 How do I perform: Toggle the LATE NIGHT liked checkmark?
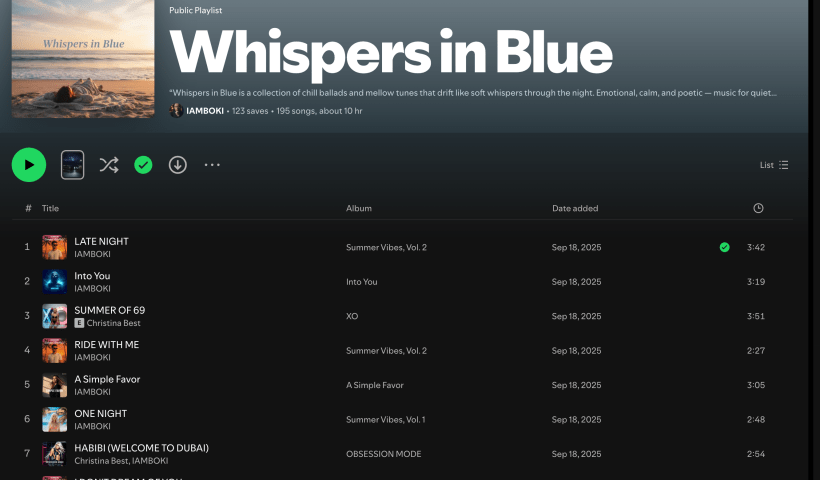click(x=724, y=247)
